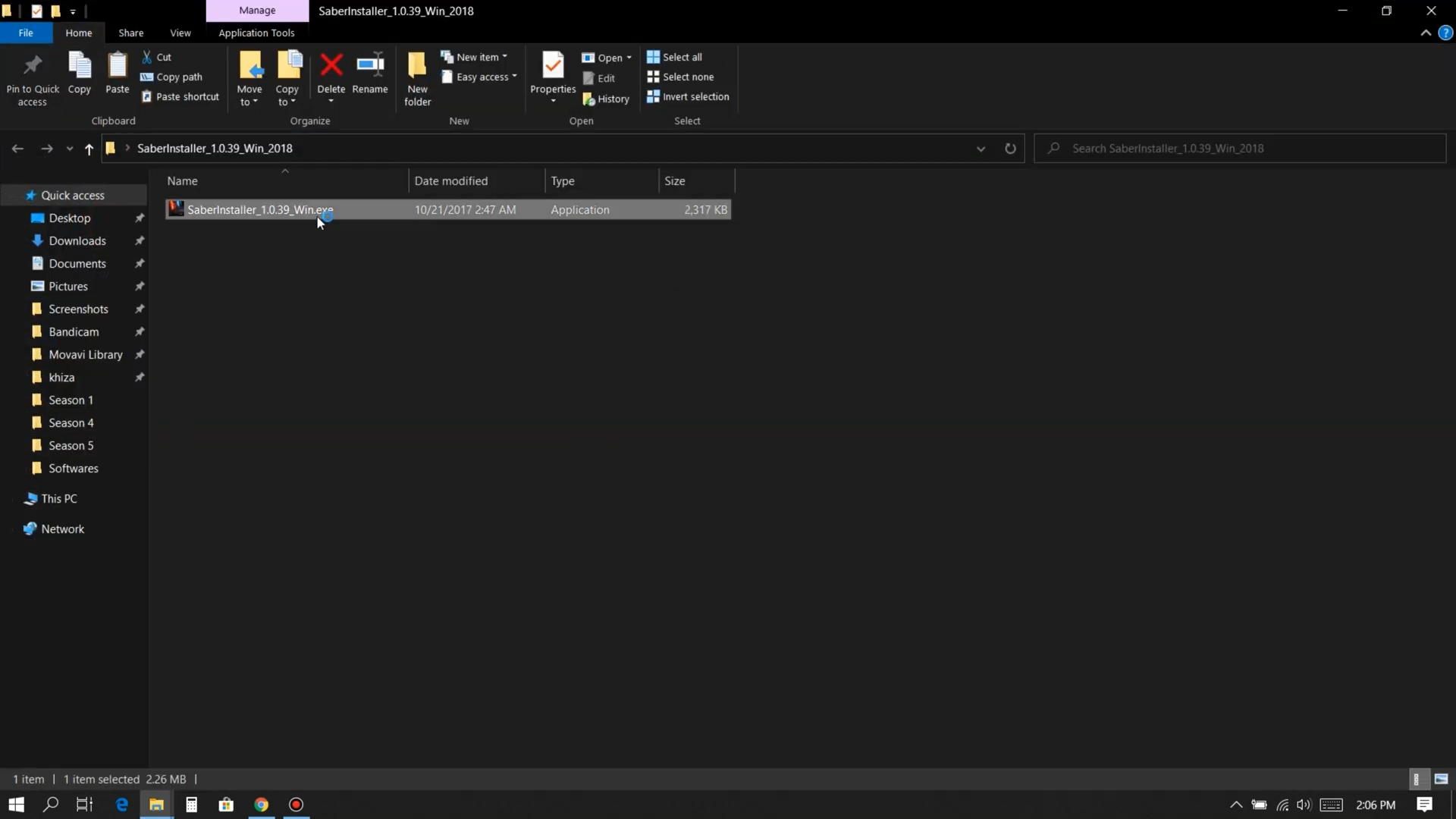
Task: Click the Delete icon in ribbon
Action: pos(331,66)
